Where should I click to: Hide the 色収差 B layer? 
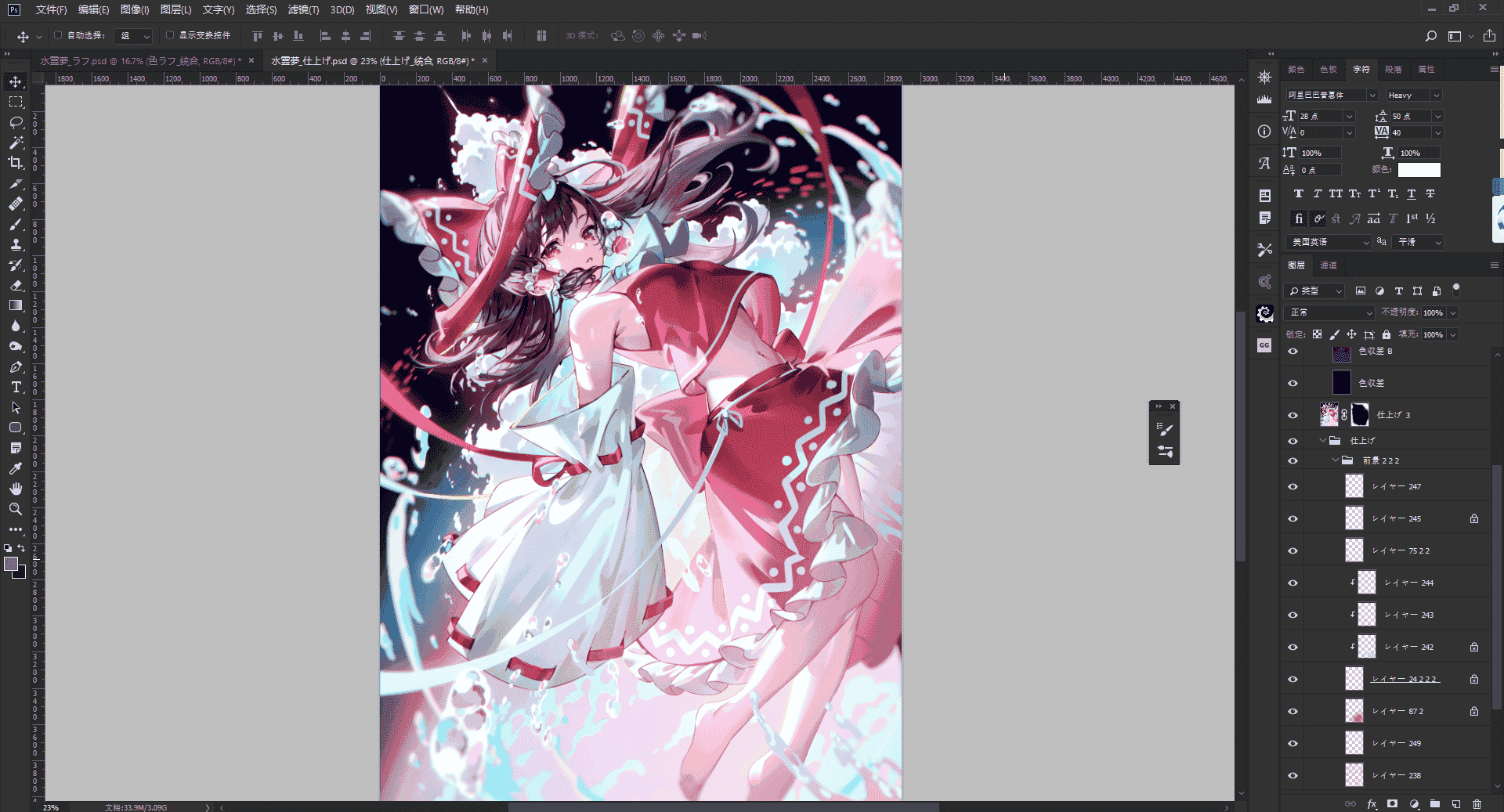pyautogui.click(x=1293, y=352)
